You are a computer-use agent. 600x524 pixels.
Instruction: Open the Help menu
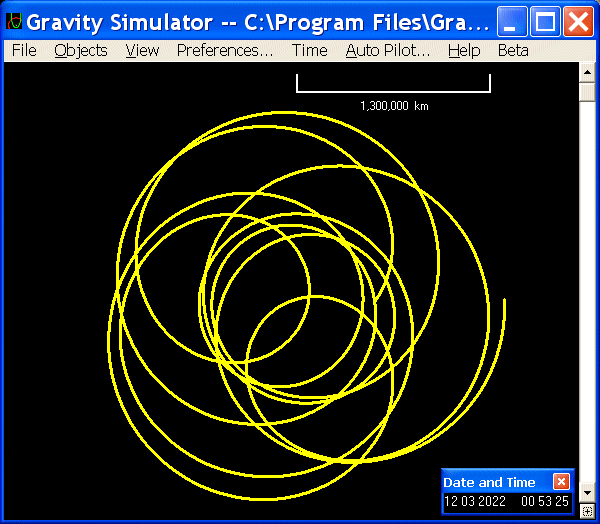(464, 51)
